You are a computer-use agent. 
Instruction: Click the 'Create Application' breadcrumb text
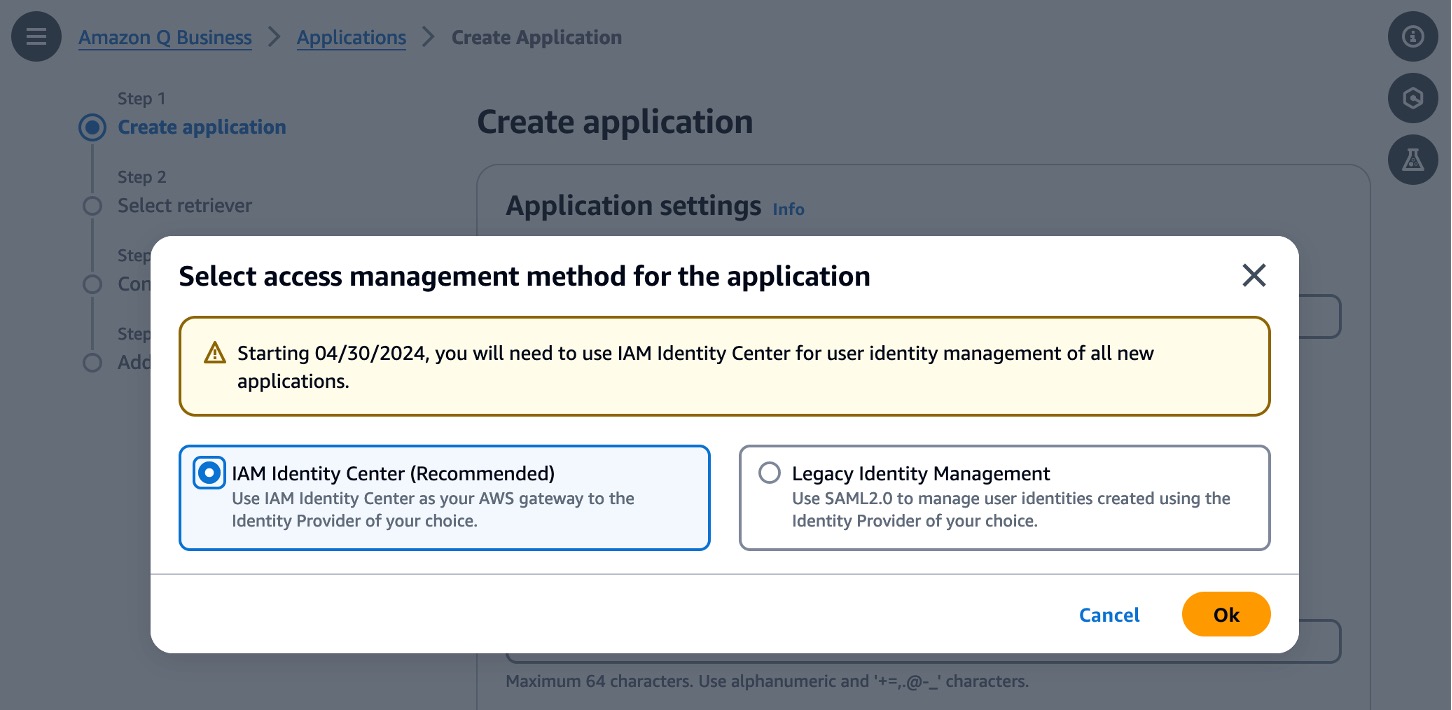537,38
